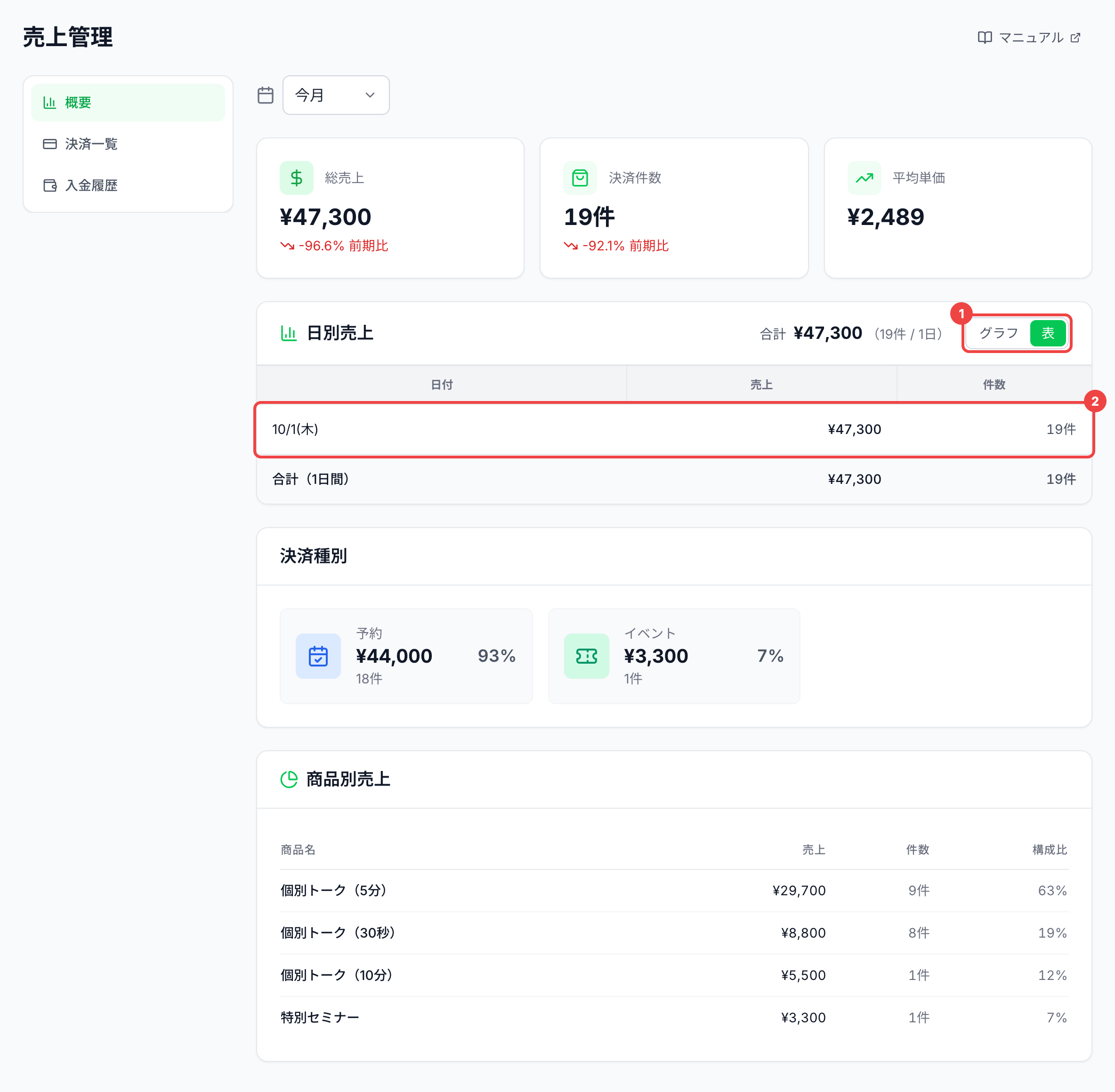Switch the daily sales view to グラフ
Image resolution: width=1115 pixels, height=1092 pixels.
click(x=999, y=333)
